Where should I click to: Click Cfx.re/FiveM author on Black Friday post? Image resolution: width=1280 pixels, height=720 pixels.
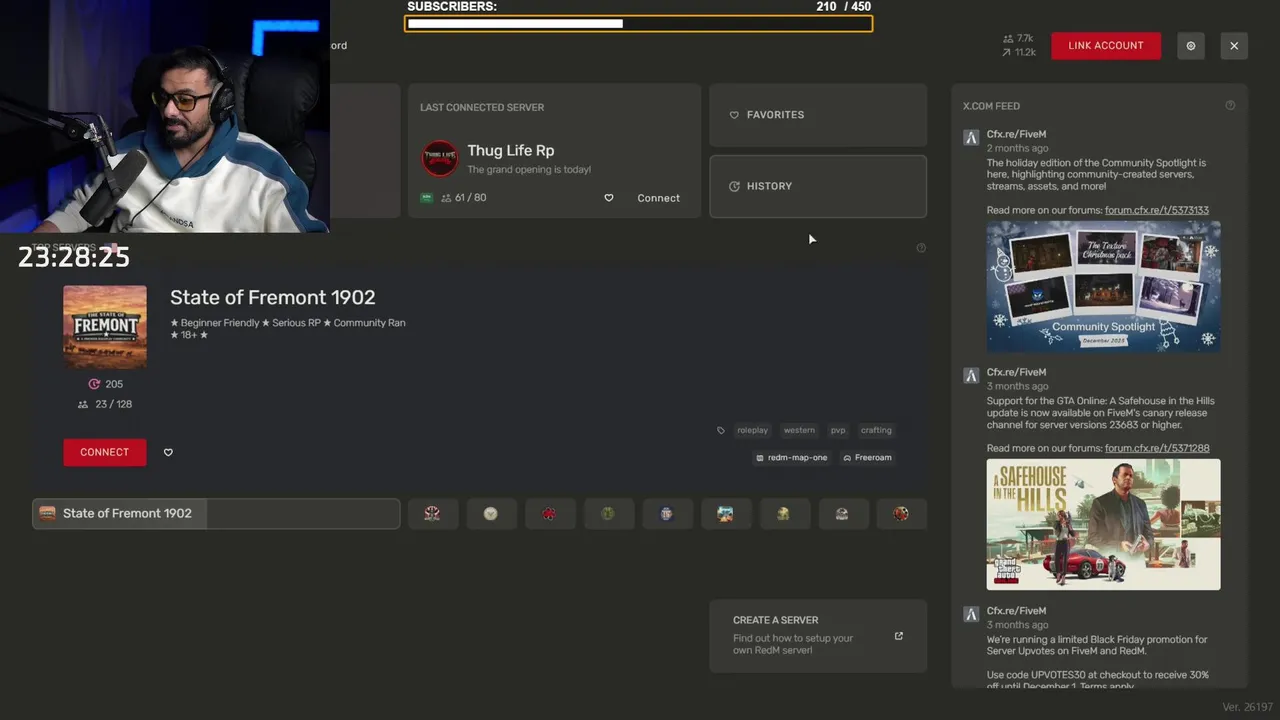point(1016,611)
